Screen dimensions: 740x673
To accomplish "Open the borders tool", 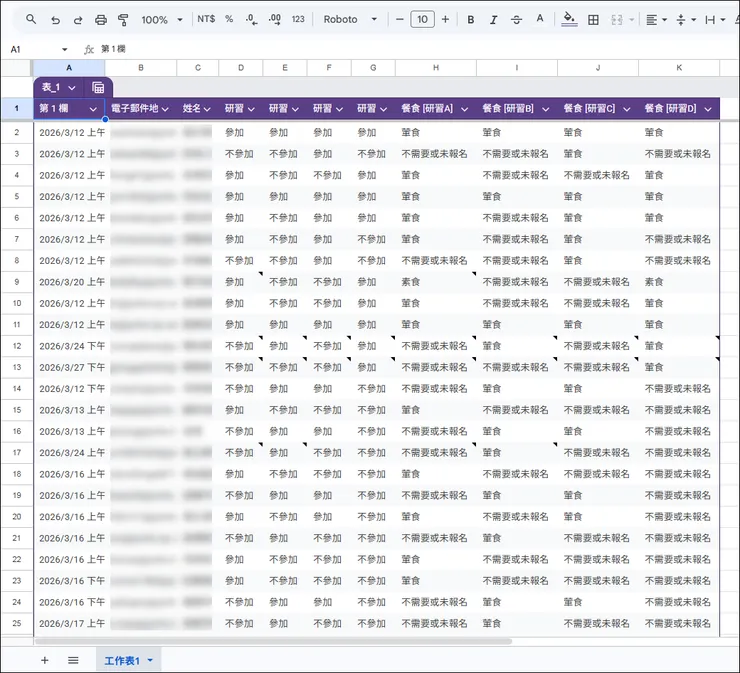I will pos(593,19).
